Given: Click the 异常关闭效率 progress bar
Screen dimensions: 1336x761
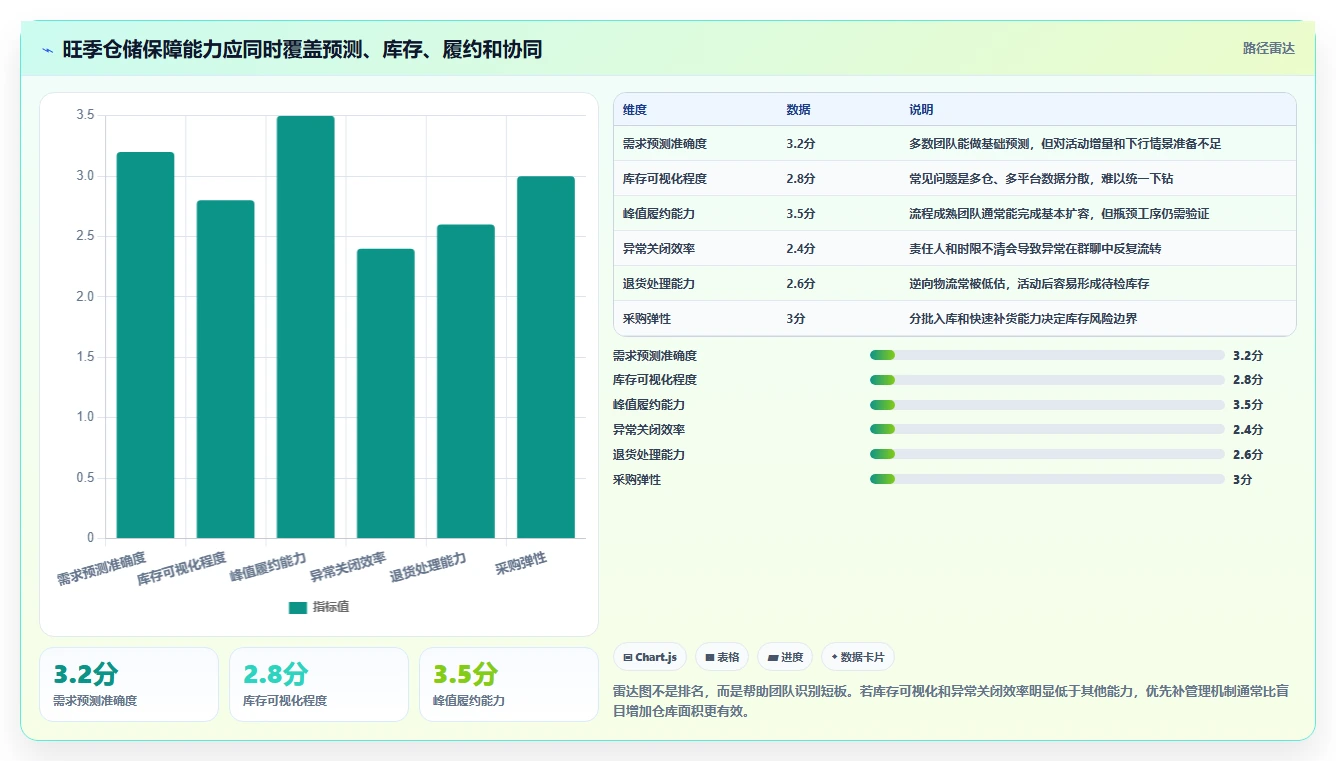Looking at the screenshot, I should click(x=1047, y=430).
